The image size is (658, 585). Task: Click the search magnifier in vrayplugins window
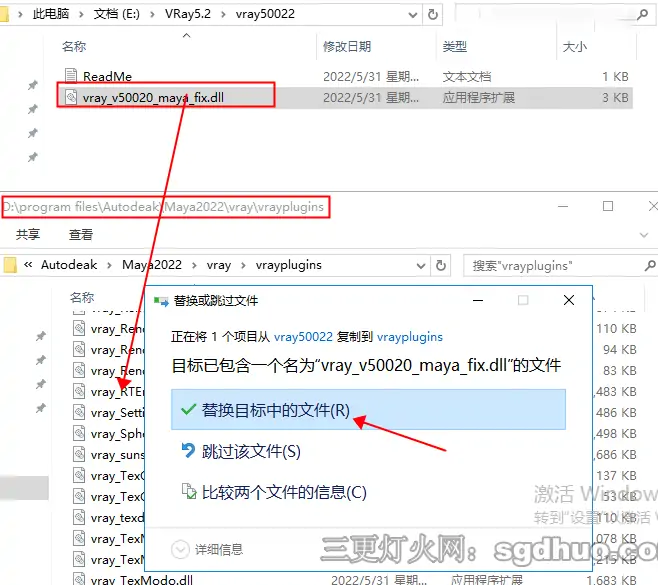pyautogui.click(x=650, y=265)
